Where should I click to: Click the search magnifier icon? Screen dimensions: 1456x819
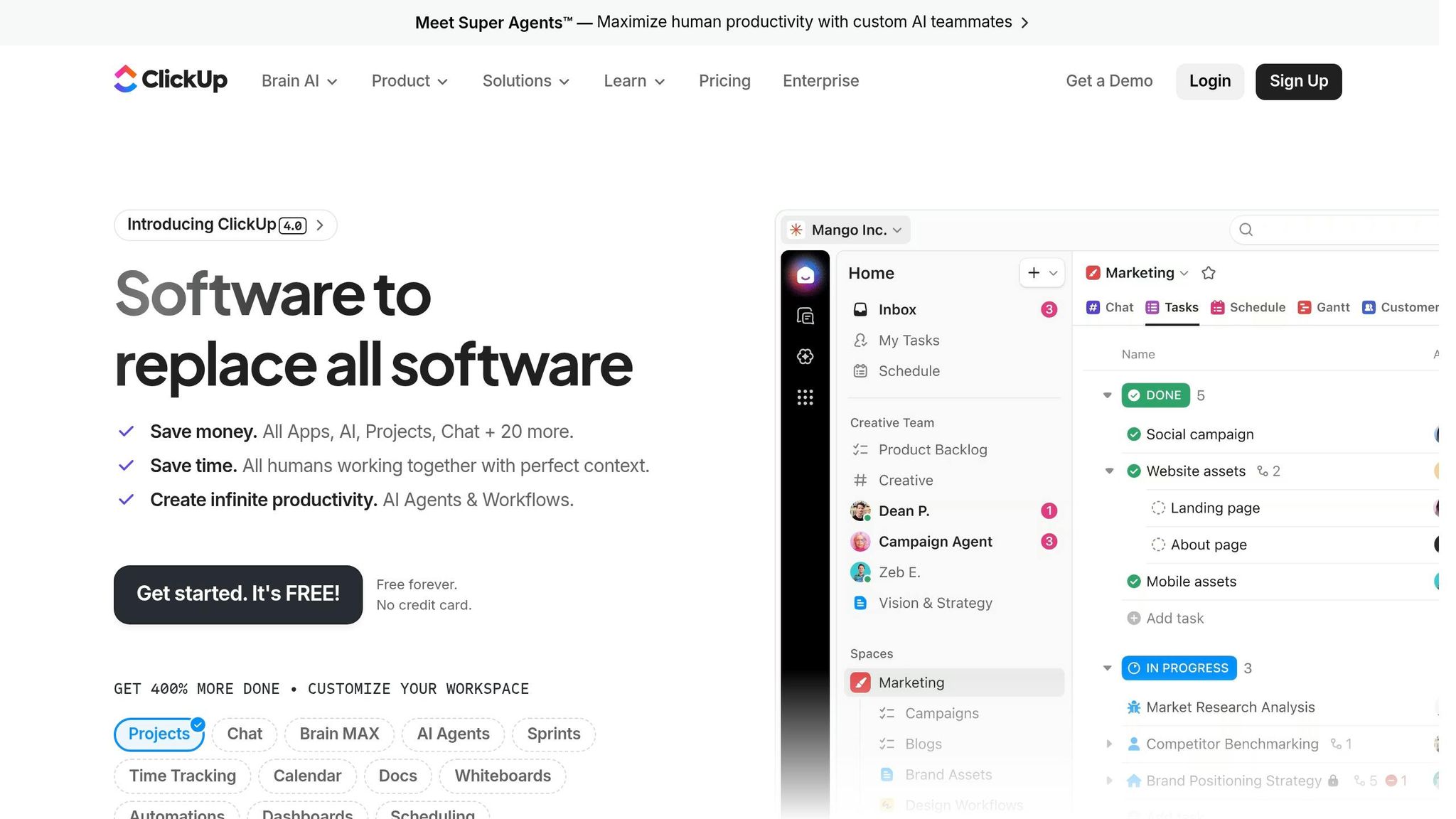pyautogui.click(x=1246, y=230)
